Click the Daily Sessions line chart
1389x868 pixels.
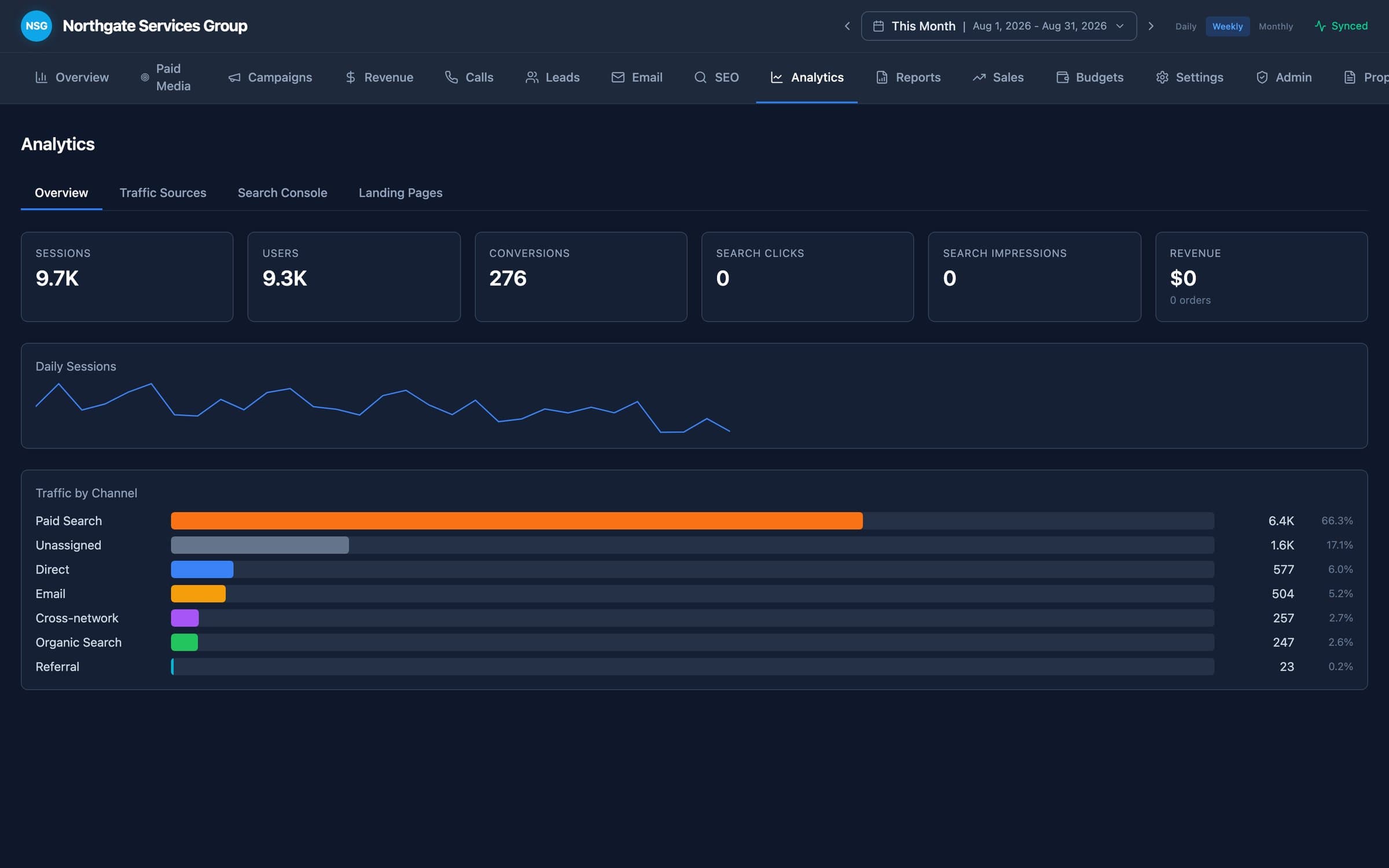[383, 407]
